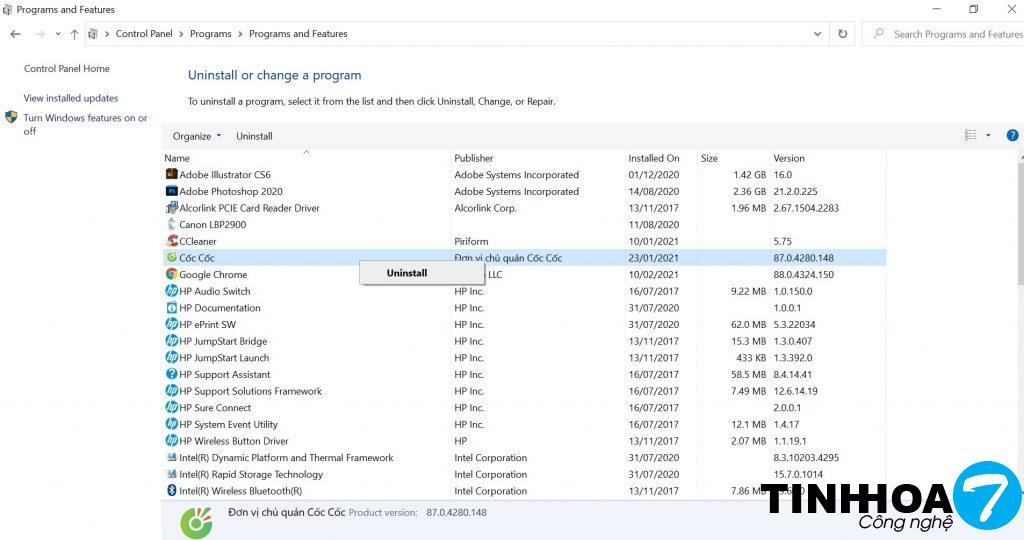Click the refresh icon beside address bar
1024x540 pixels.
[843, 34]
